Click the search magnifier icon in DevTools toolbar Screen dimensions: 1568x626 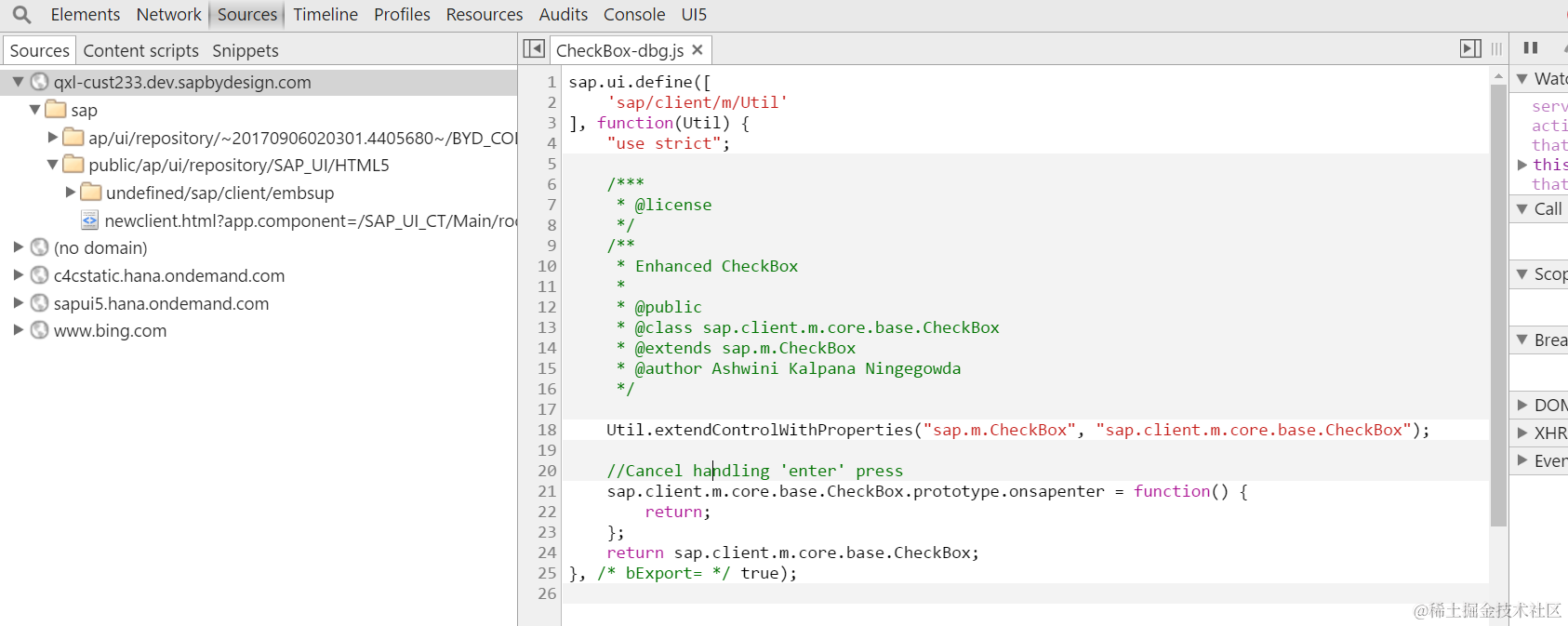[21, 15]
